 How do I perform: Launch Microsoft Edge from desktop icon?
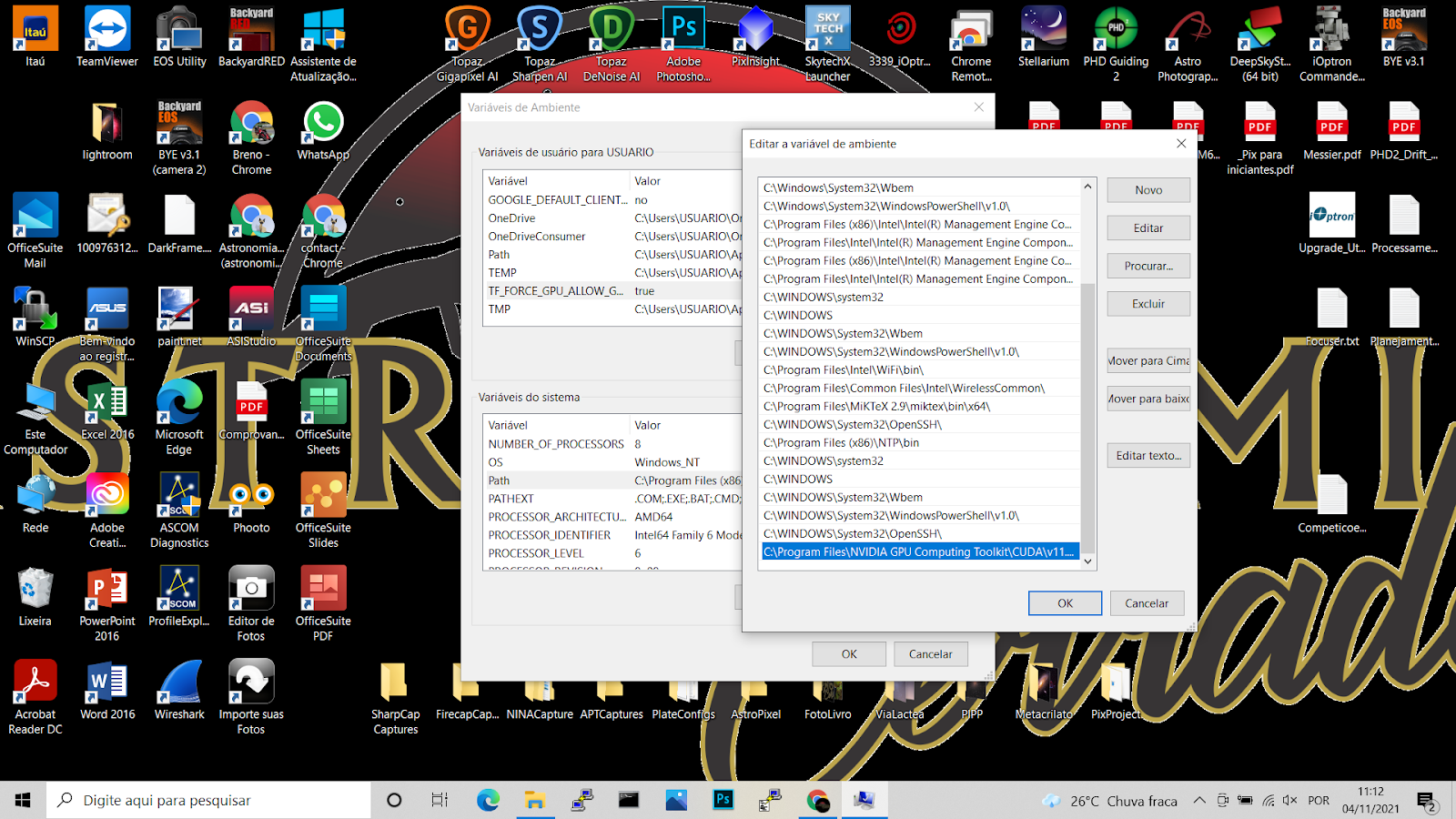pyautogui.click(x=179, y=419)
